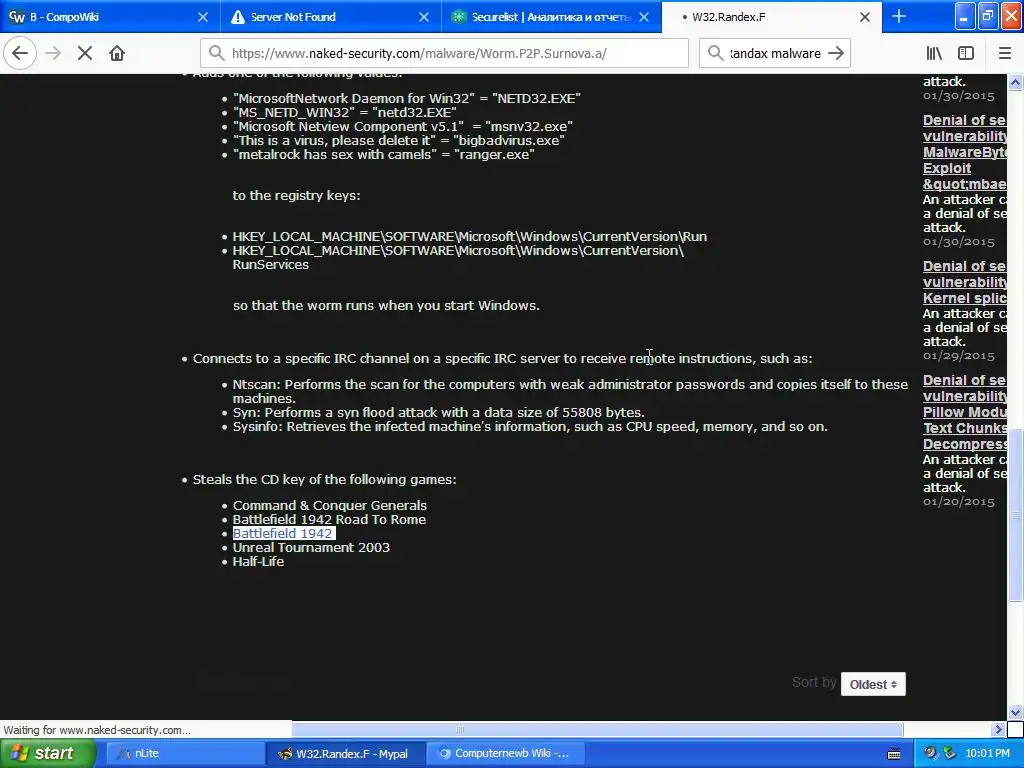Click the magnifier icon in URL bar

coord(216,53)
